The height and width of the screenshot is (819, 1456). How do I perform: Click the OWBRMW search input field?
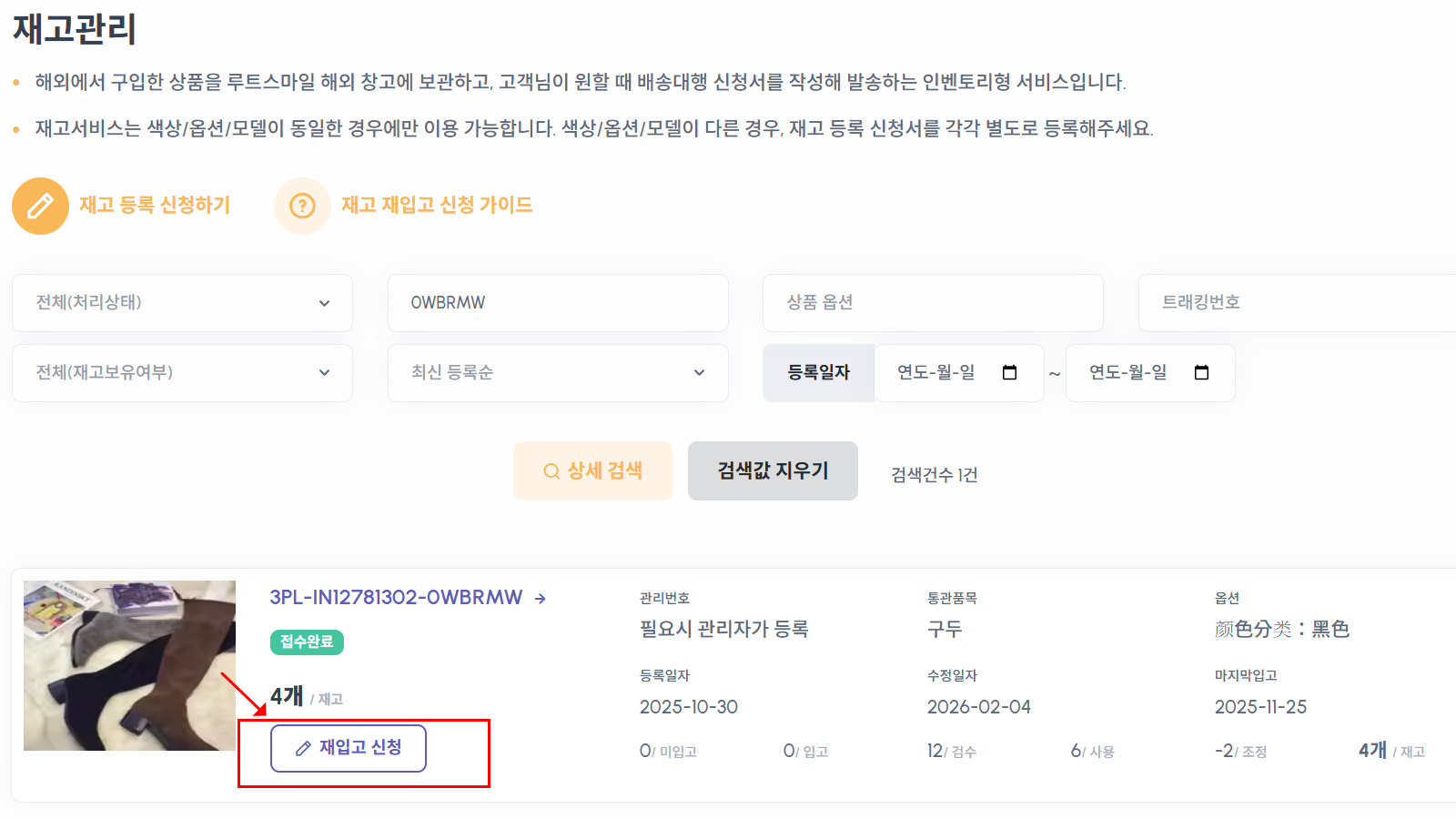(x=558, y=303)
